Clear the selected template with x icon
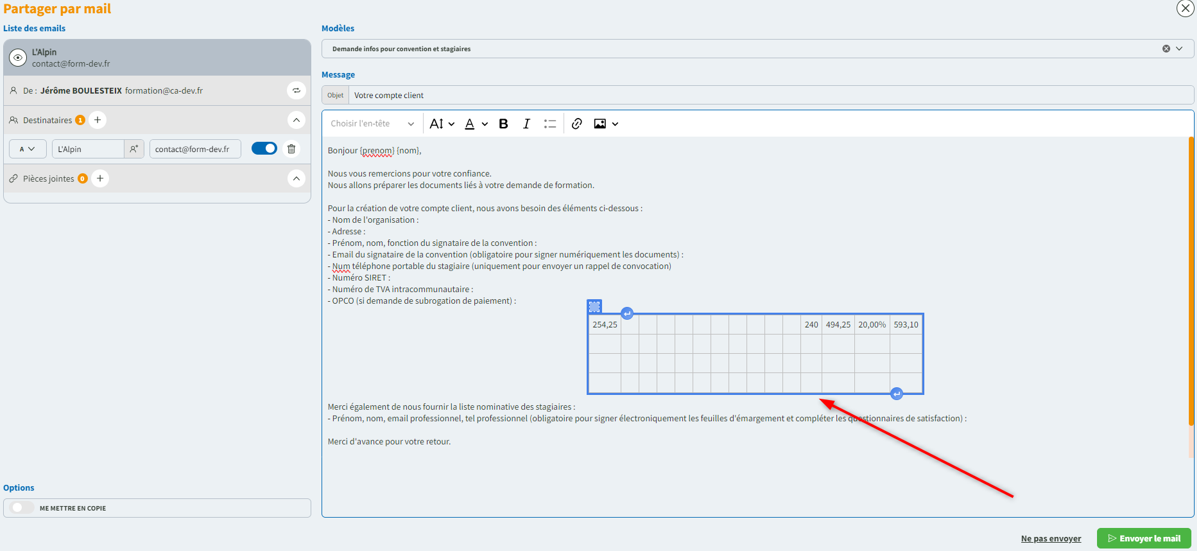 (x=1166, y=48)
